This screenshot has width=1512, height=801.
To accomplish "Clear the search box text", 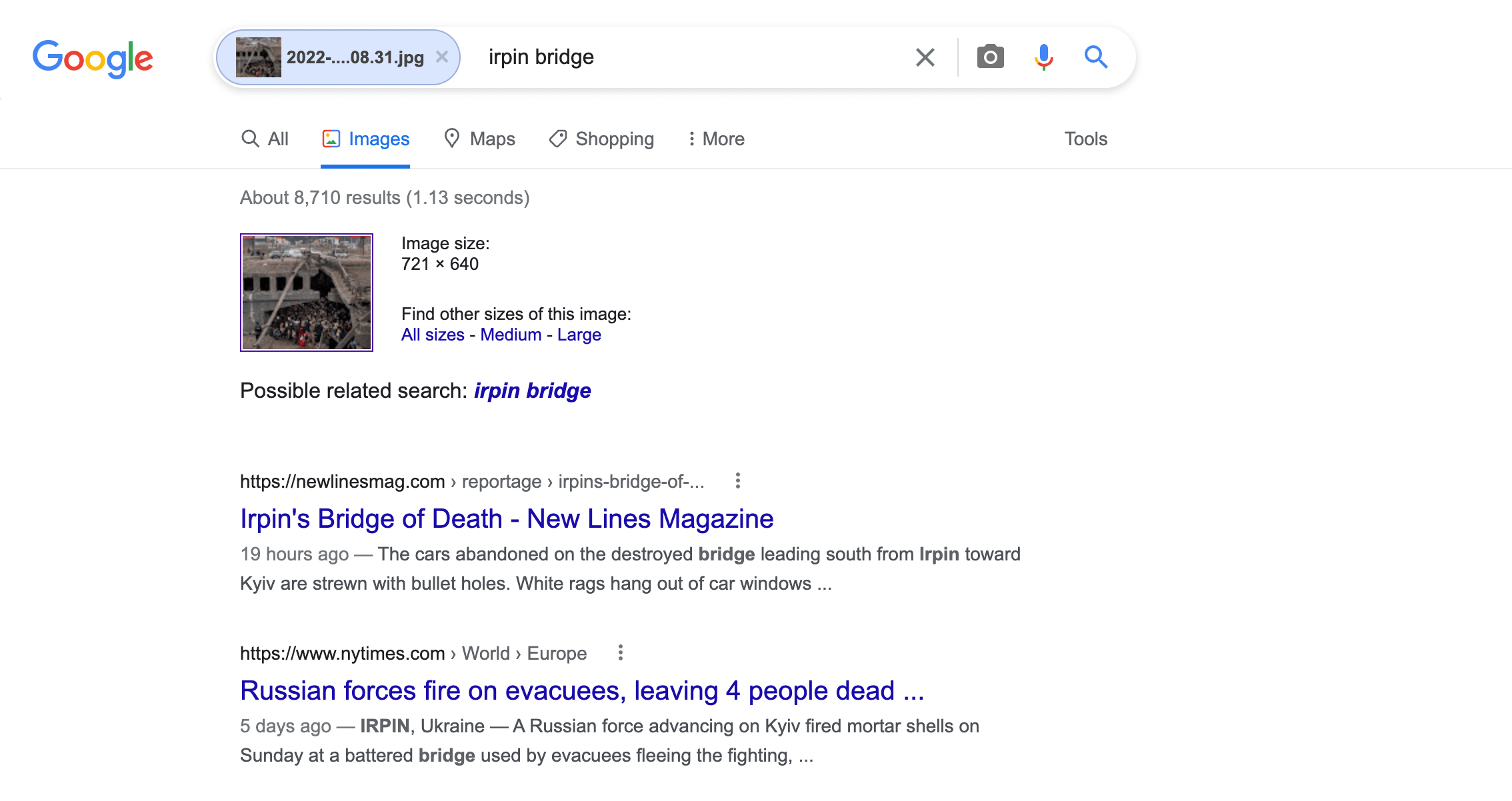I will point(925,57).
